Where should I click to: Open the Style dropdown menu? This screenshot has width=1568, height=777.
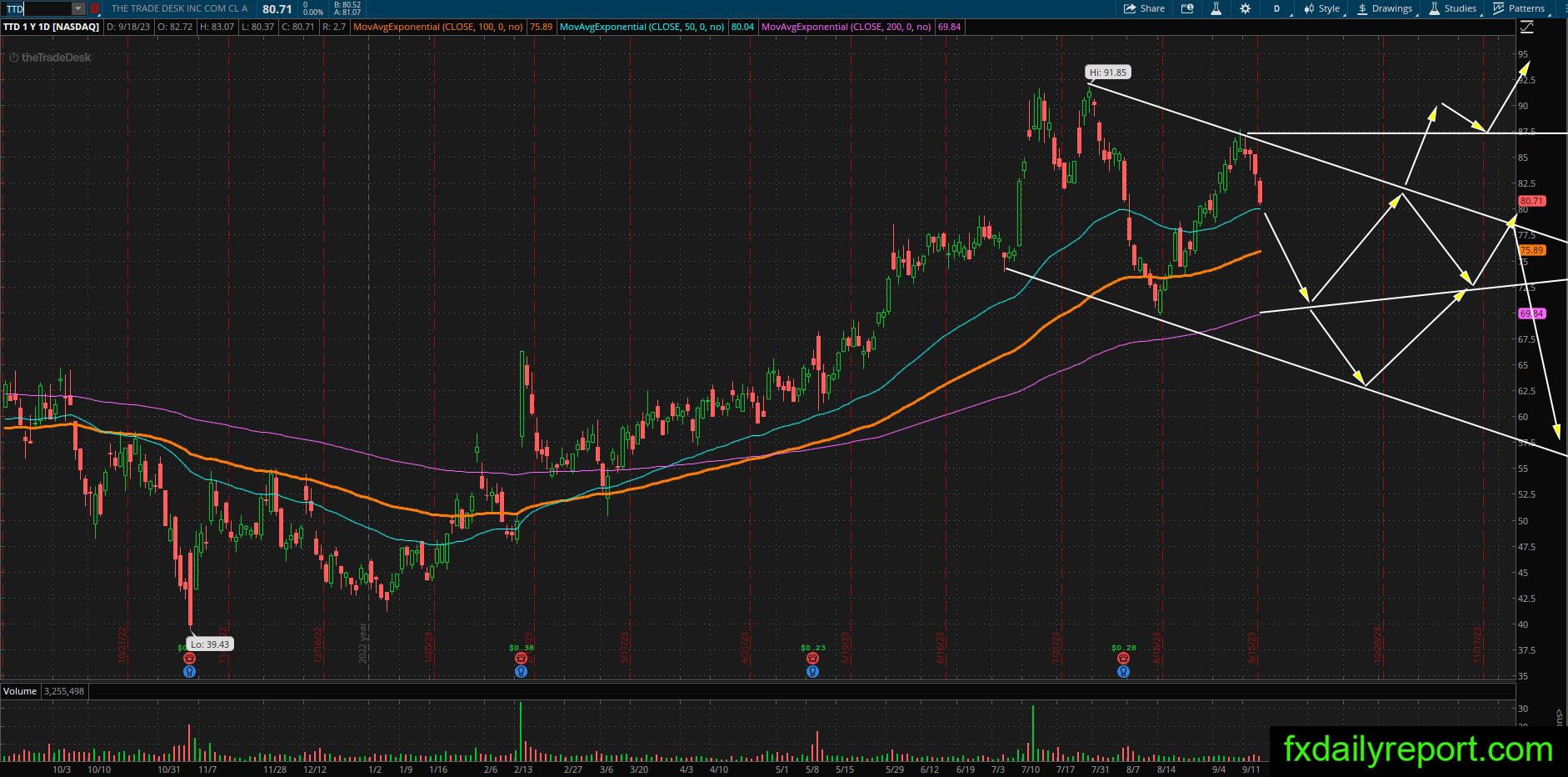(1322, 8)
